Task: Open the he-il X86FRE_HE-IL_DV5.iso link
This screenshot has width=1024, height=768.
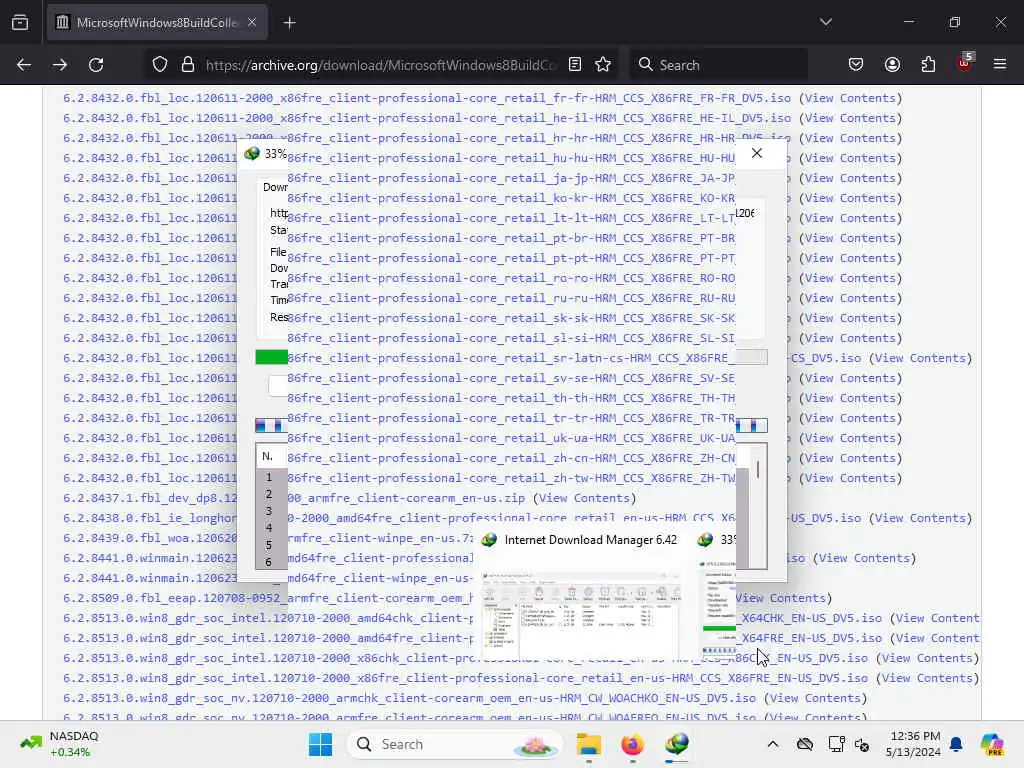Action: click(x=426, y=118)
